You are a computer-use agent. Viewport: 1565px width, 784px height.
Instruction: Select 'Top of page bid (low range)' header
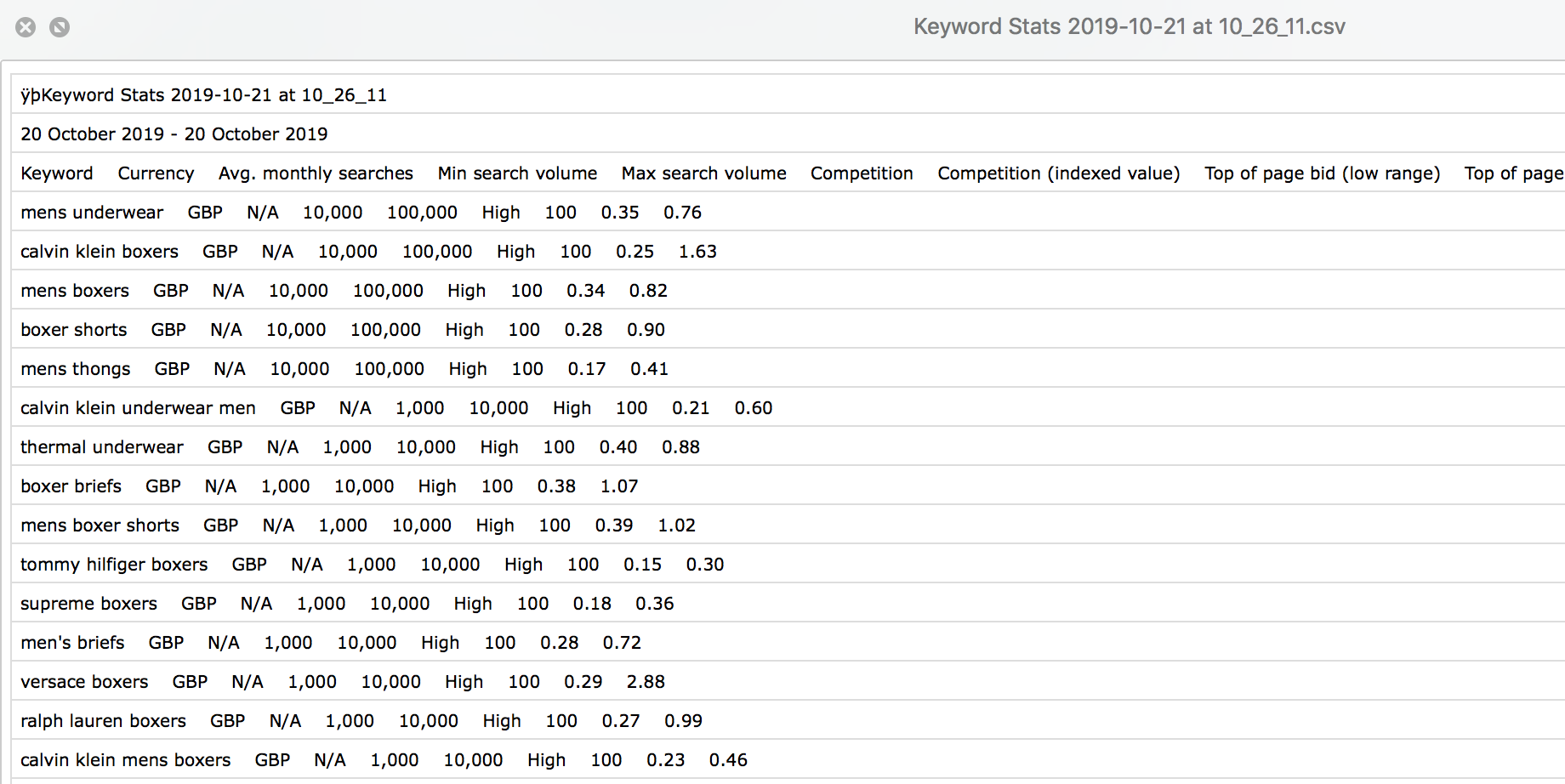pos(1322,173)
